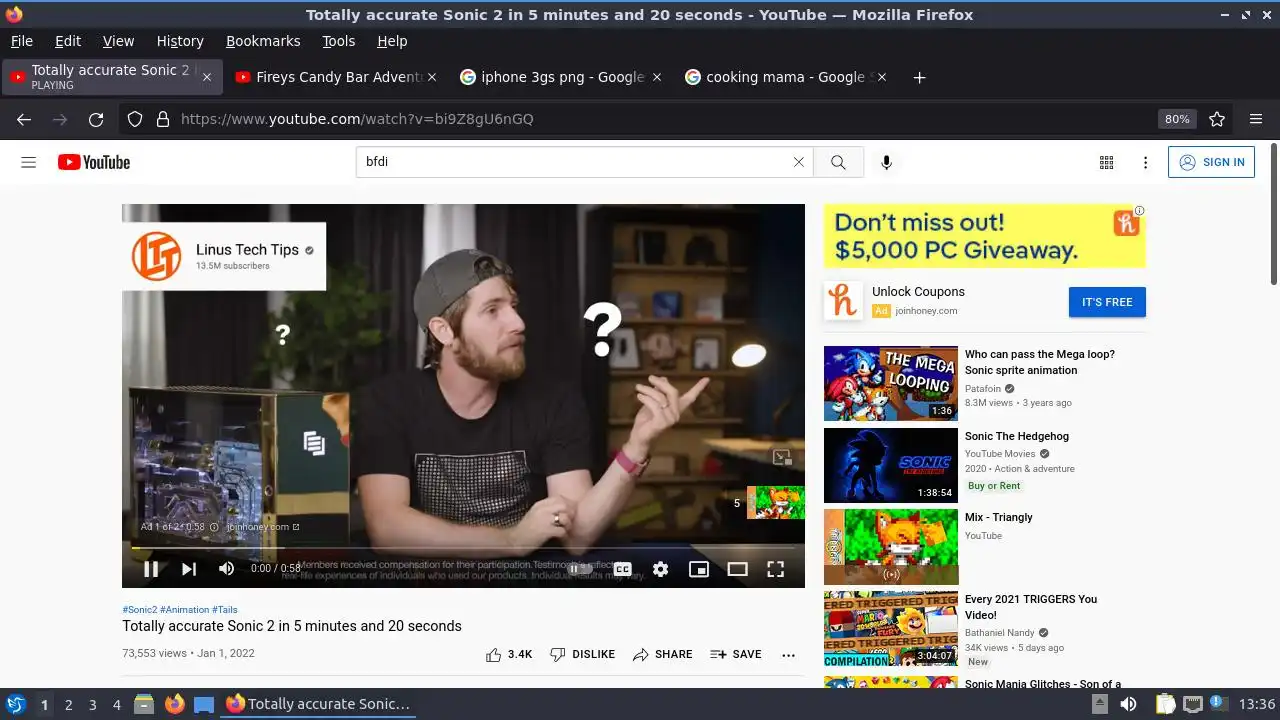Open YouTube settings three-dot menu

pos(1145,162)
